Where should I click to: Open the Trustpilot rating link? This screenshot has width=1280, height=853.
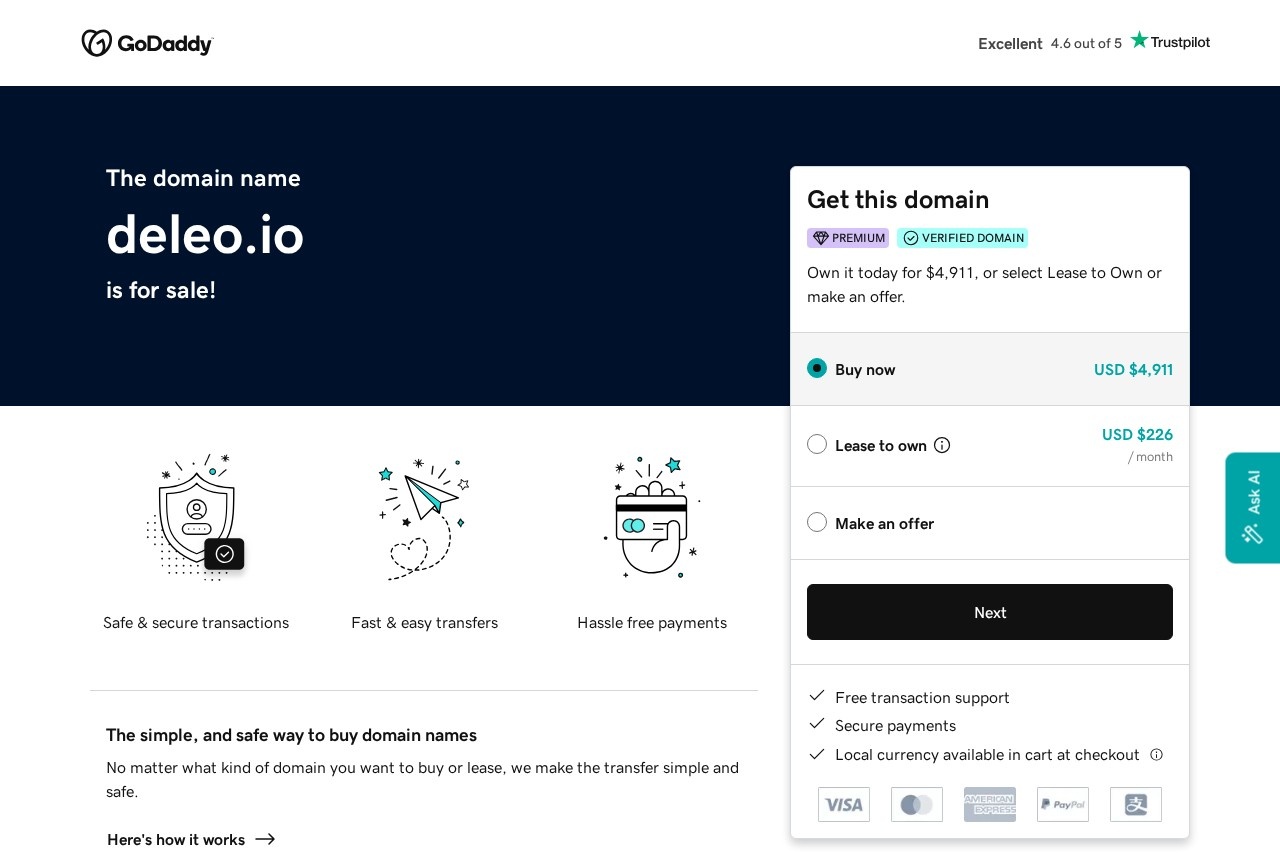pyautogui.click(x=1093, y=43)
